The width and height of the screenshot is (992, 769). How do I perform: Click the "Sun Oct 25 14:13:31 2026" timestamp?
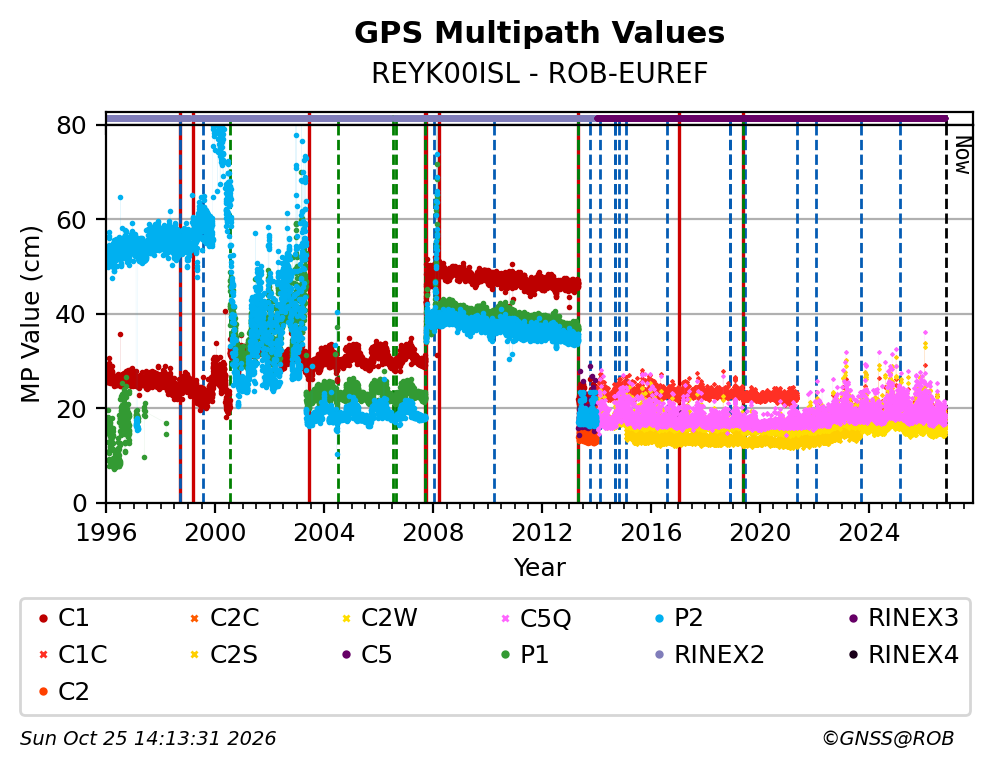(148, 739)
